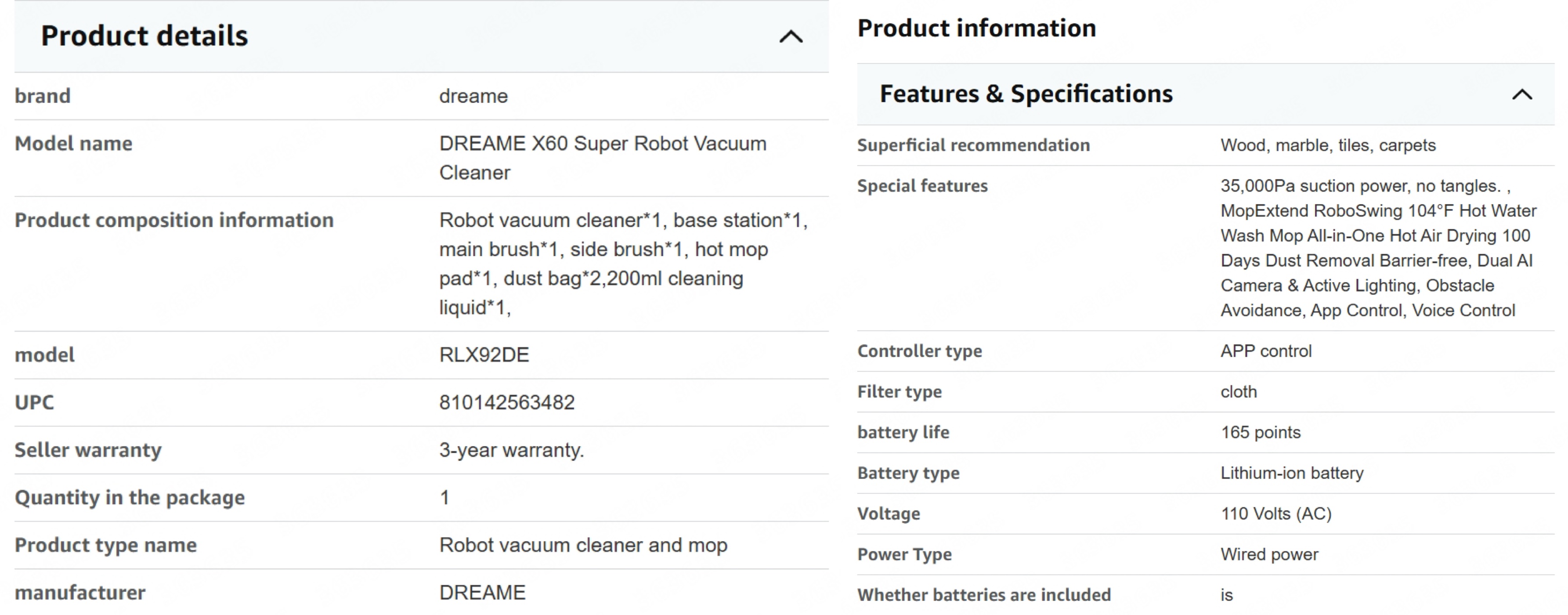The width and height of the screenshot is (1568, 615).
Task: Select the quantity value '1'
Action: (x=444, y=497)
